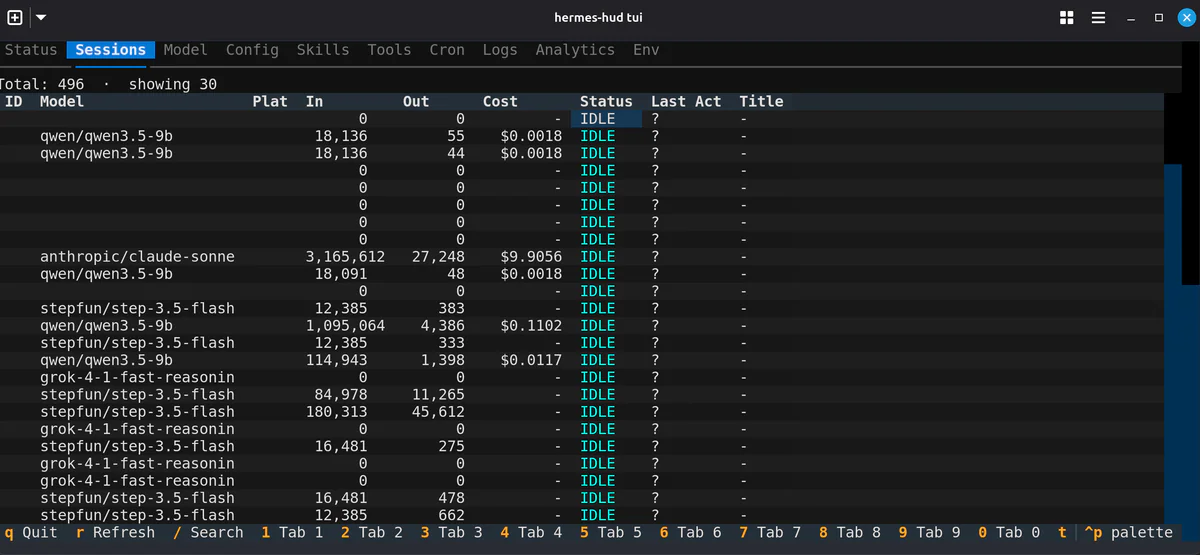The height and width of the screenshot is (555, 1200).
Task: Click the Title column header
Action: click(x=761, y=101)
